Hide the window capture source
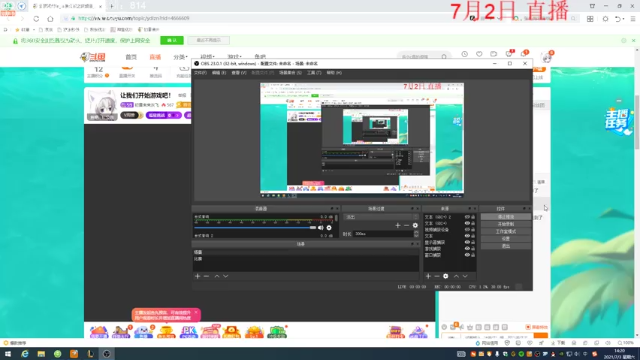 pyautogui.click(x=467, y=255)
